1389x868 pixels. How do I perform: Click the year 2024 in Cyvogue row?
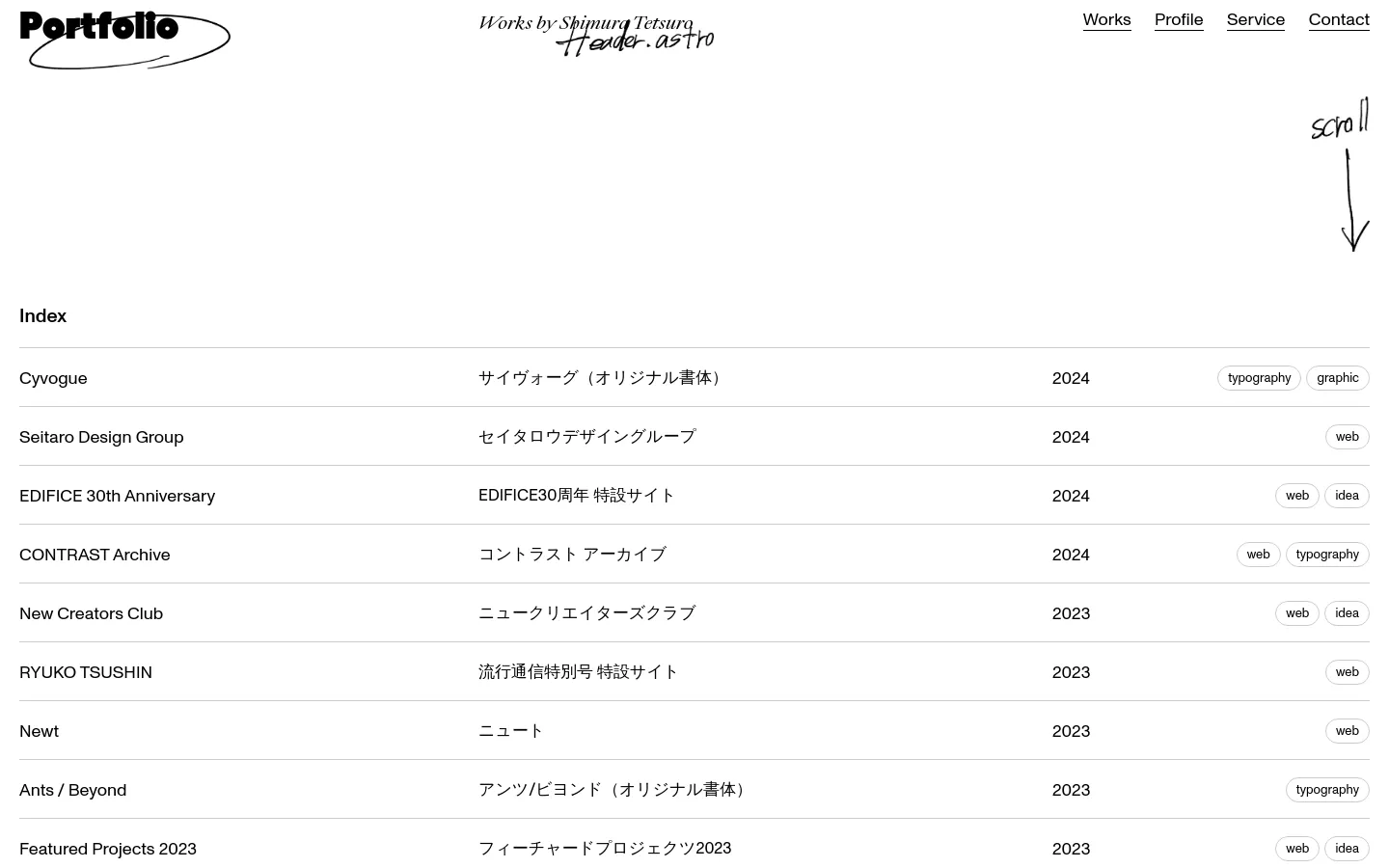[x=1071, y=378]
